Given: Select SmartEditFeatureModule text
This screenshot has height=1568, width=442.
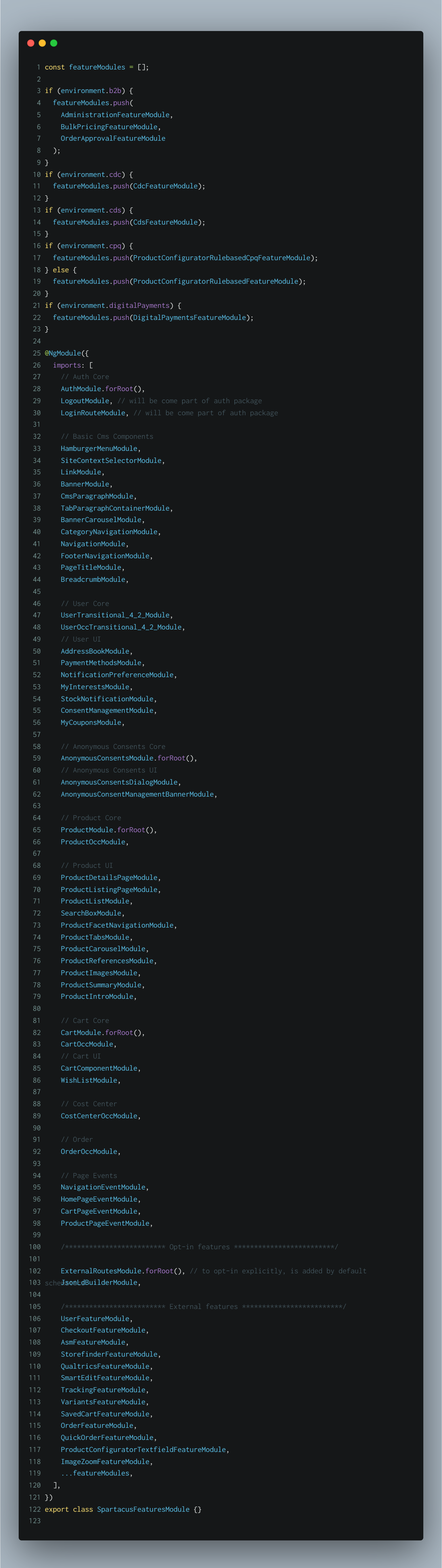Looking at the screenshot, I should (x=105, y=1378).
